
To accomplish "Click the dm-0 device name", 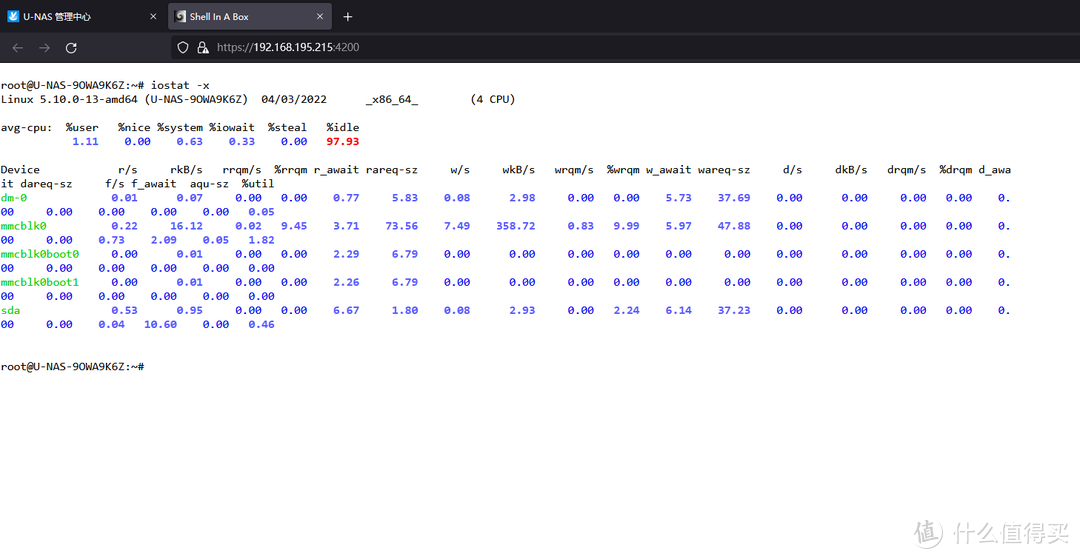I will pos(14,198).
